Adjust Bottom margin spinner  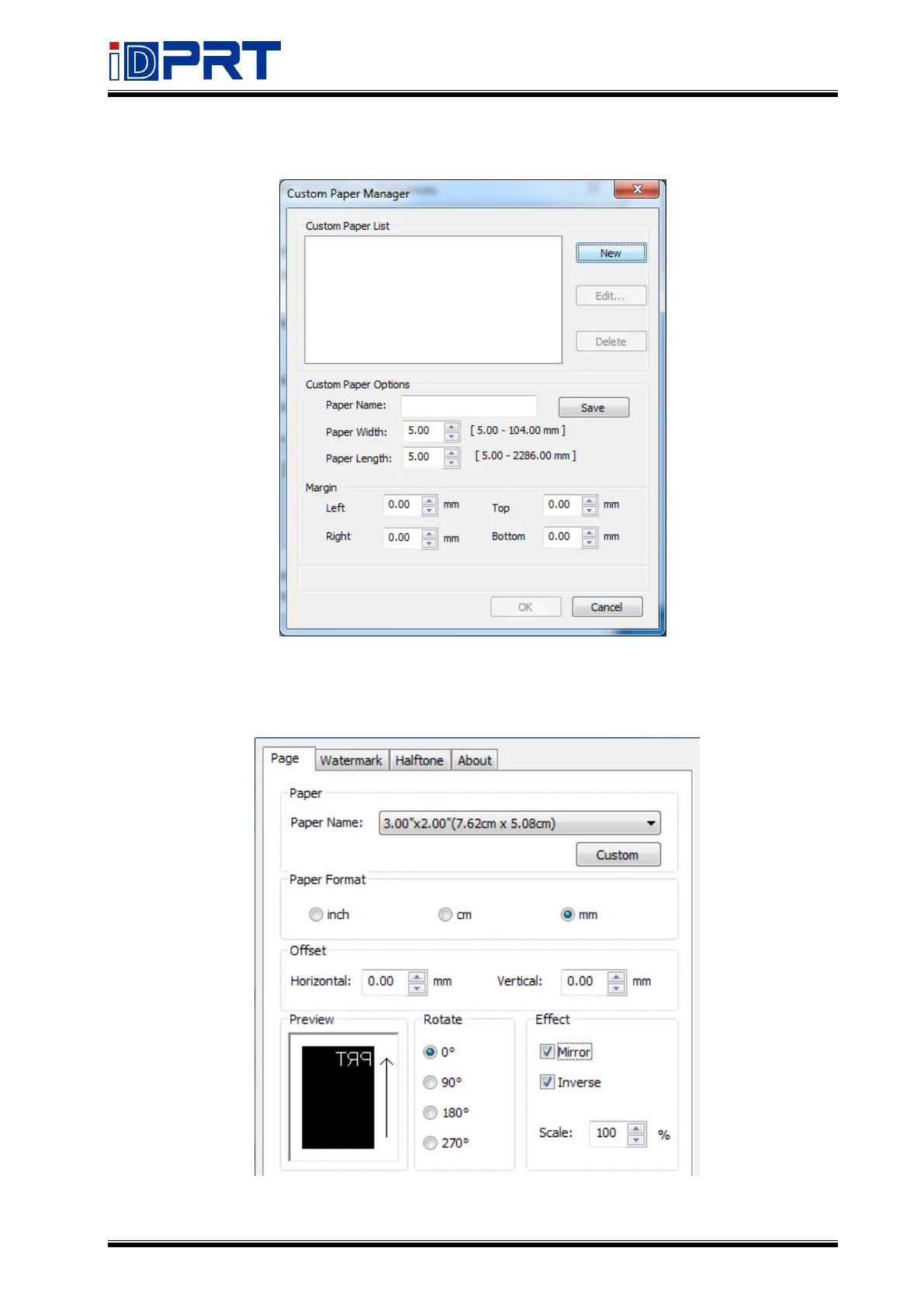click(590, 537)
